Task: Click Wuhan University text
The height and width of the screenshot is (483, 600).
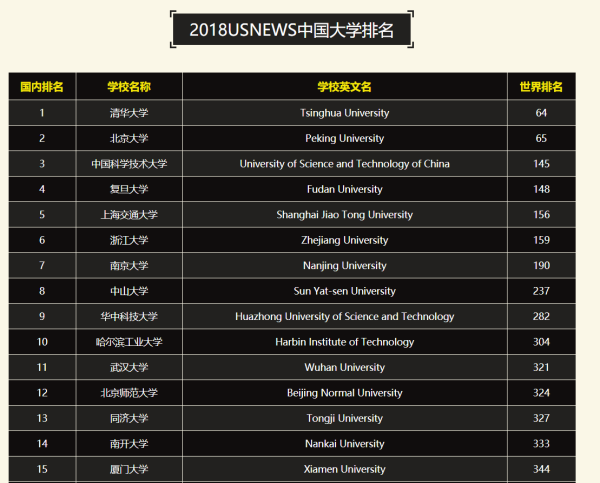Action: (344, 367)
